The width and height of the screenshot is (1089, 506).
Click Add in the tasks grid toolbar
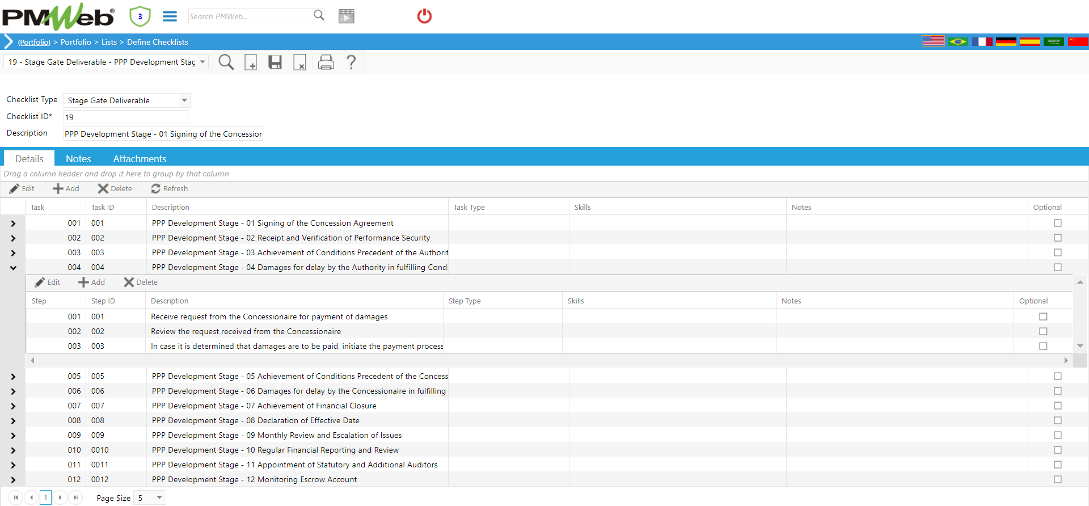pyautogui.click(x=67, y=188)
